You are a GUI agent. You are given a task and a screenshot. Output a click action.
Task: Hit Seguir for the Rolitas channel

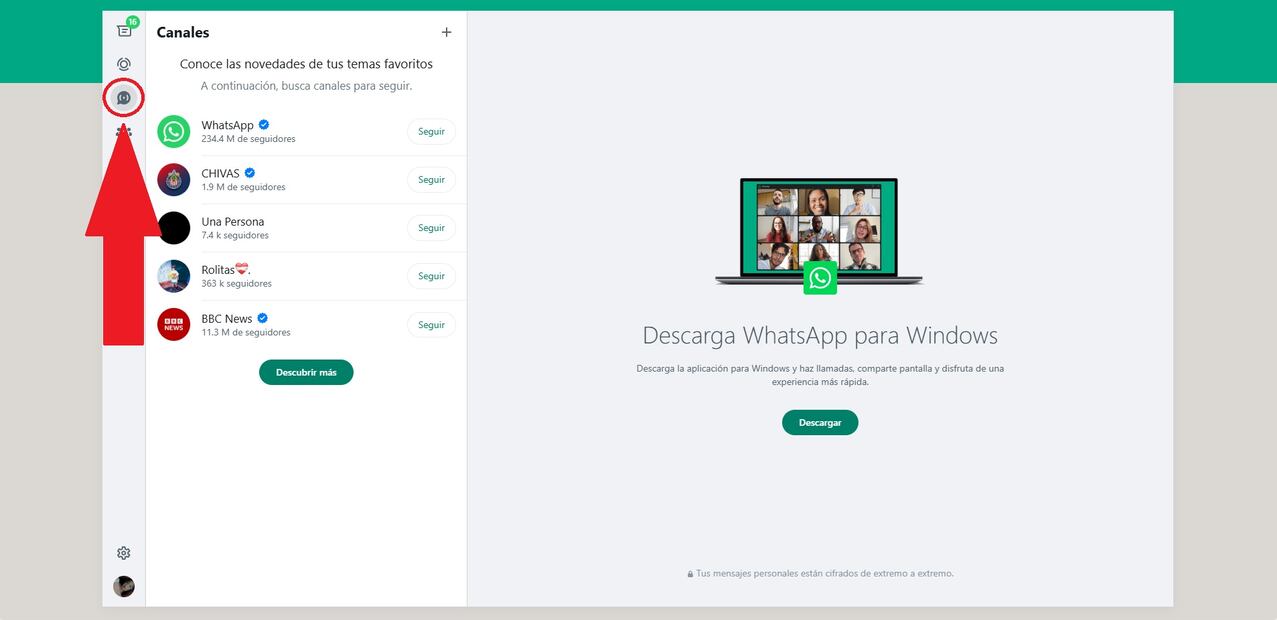431,276
